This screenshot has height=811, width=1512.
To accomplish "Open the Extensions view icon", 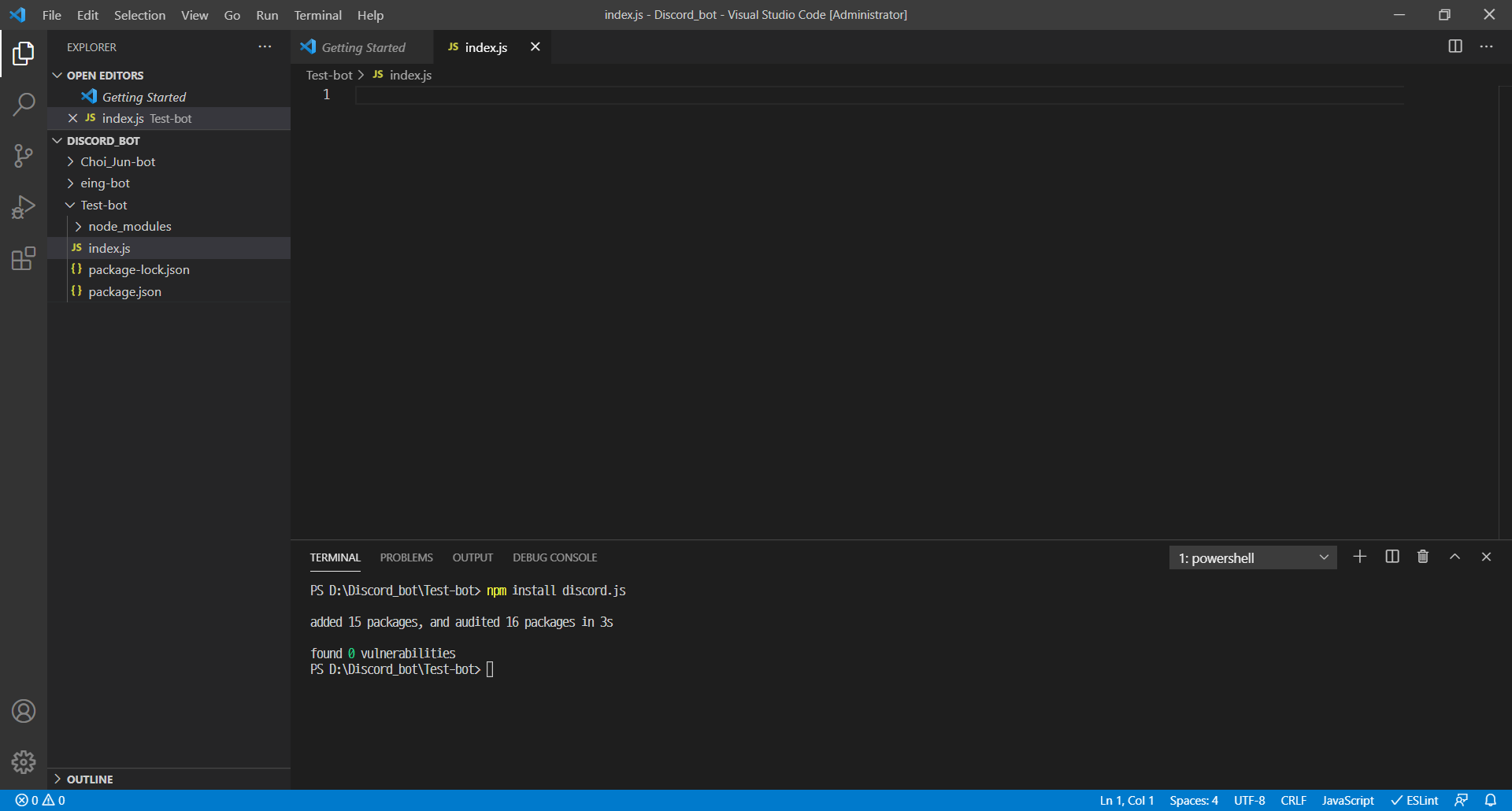I will pyautogui.click(x=24, y=258).
